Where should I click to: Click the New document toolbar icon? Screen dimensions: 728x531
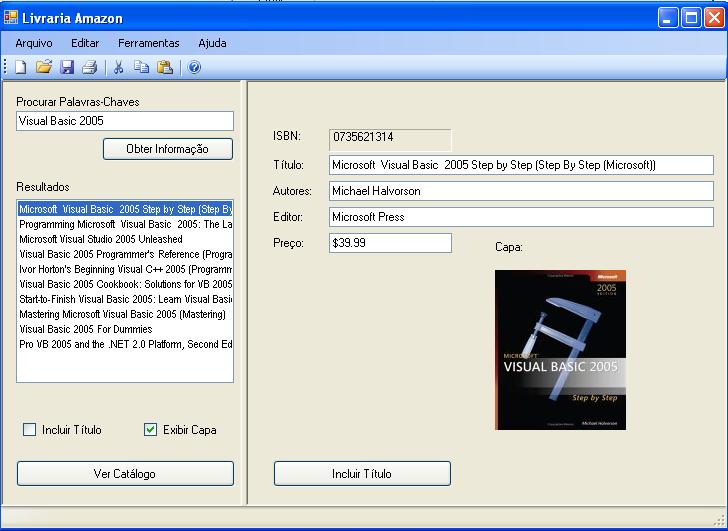(x=20, y=68)
